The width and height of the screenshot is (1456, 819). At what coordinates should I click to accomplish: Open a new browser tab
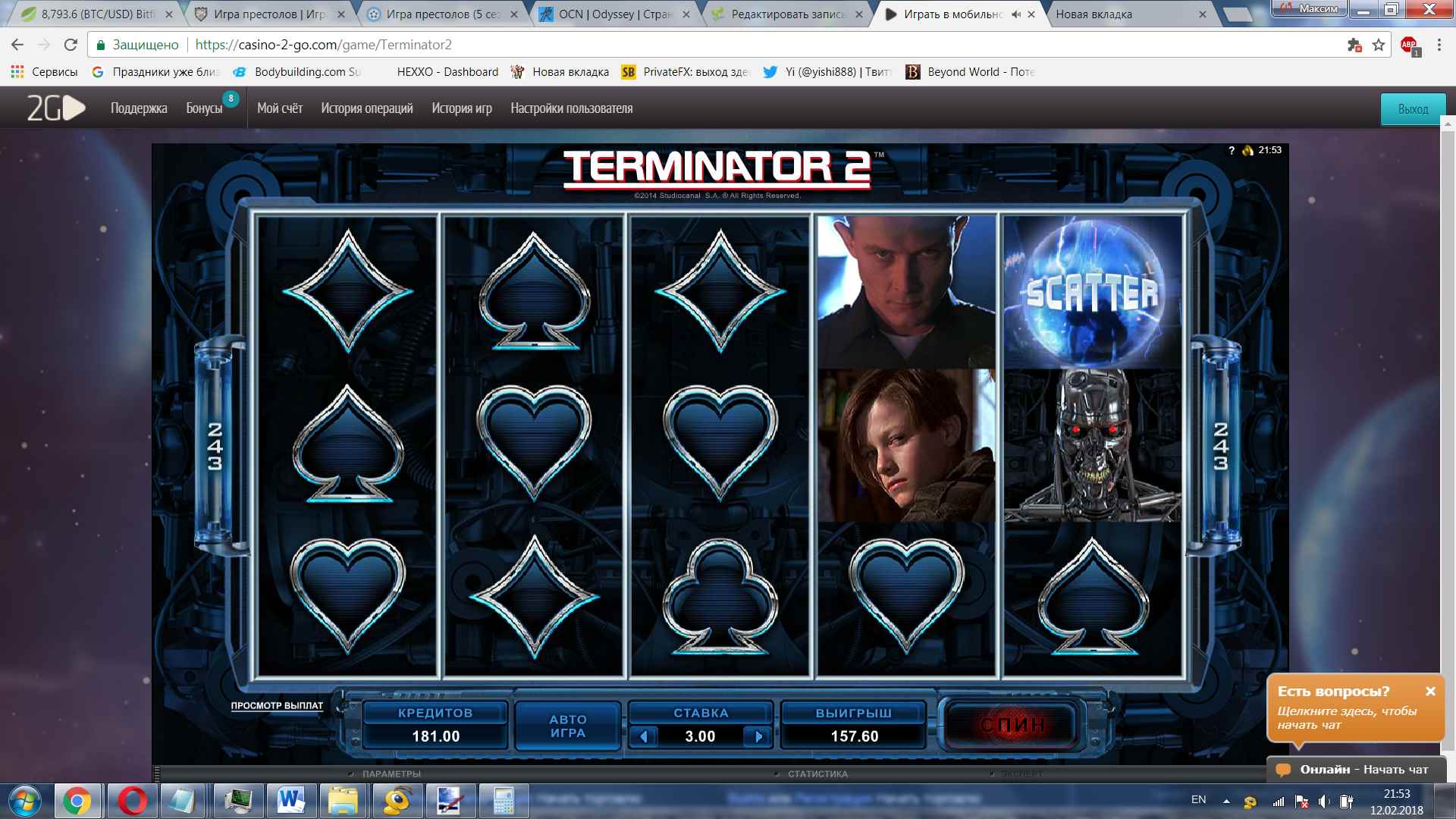1238,14
